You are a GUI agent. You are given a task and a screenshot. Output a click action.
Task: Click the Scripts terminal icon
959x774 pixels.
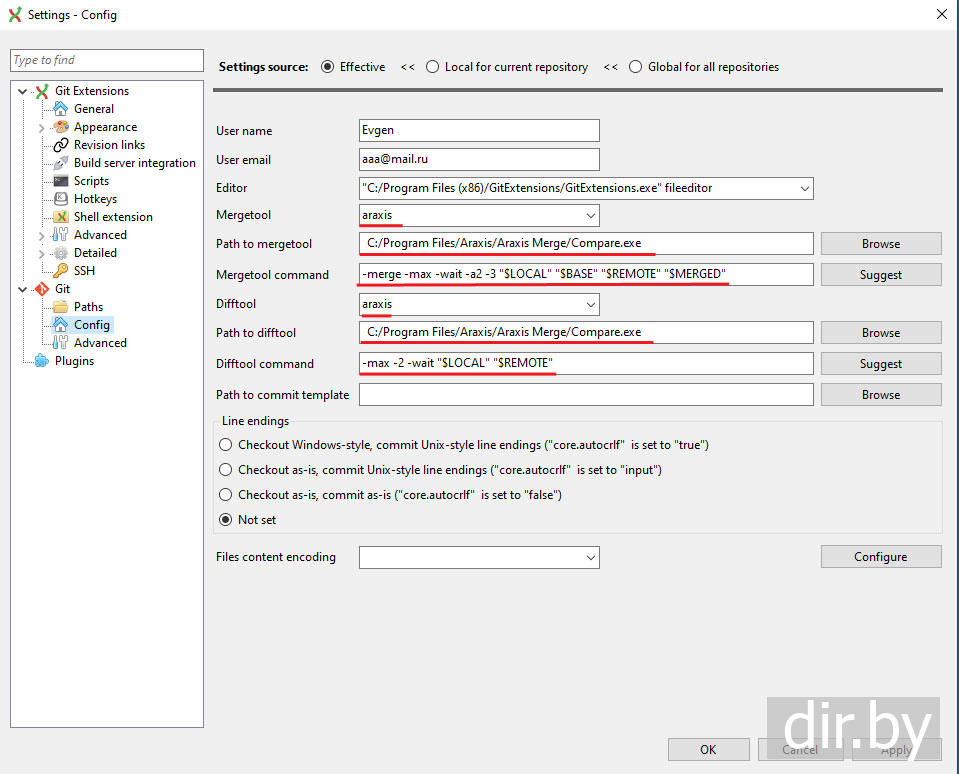(x=61, y=181)
